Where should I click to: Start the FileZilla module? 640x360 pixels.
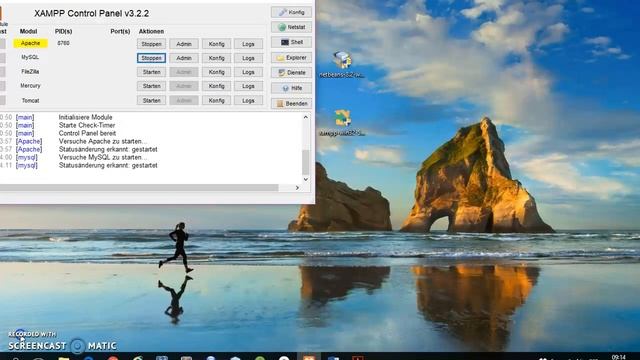[151, 72]
